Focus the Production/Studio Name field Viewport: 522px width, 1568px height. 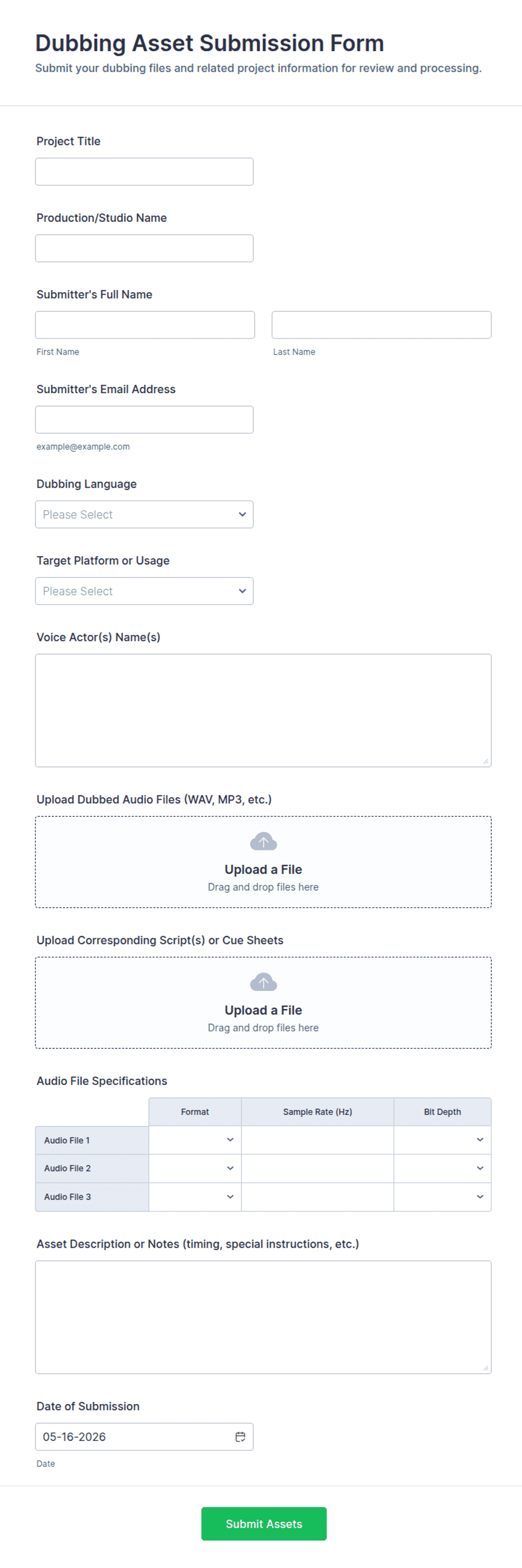click(x=144, y=248)
